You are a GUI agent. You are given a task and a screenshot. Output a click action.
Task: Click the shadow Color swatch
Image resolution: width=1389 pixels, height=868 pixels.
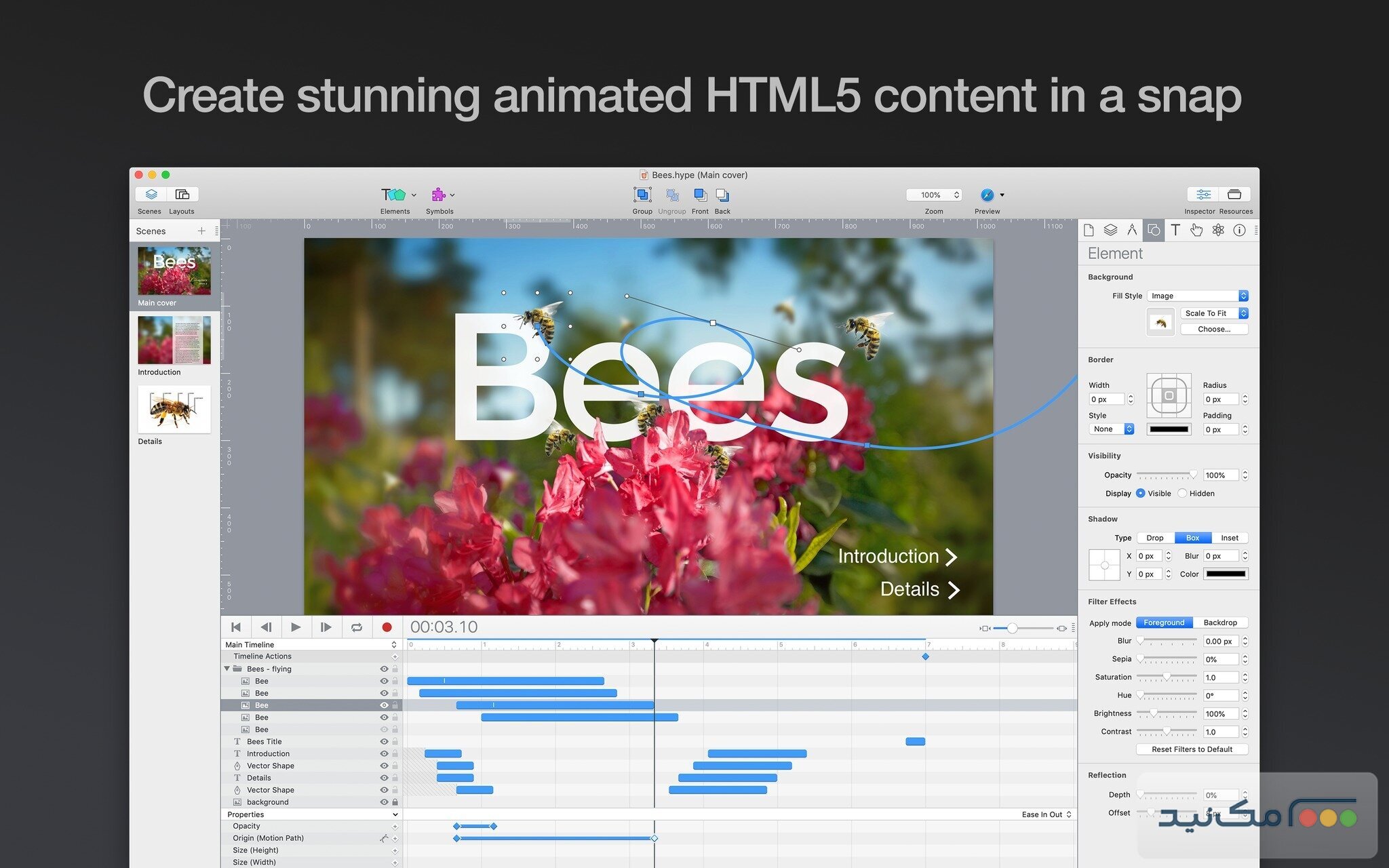point(1225,574)
